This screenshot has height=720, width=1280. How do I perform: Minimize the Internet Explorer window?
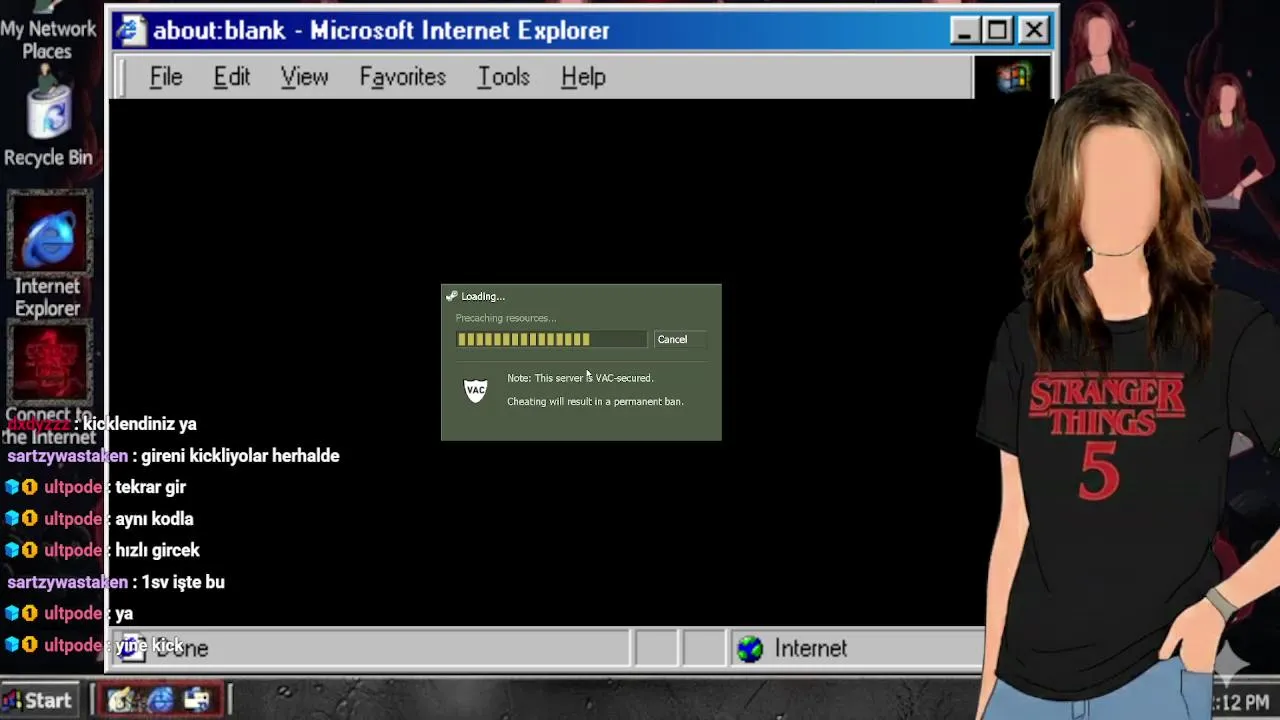pos(963,31)
